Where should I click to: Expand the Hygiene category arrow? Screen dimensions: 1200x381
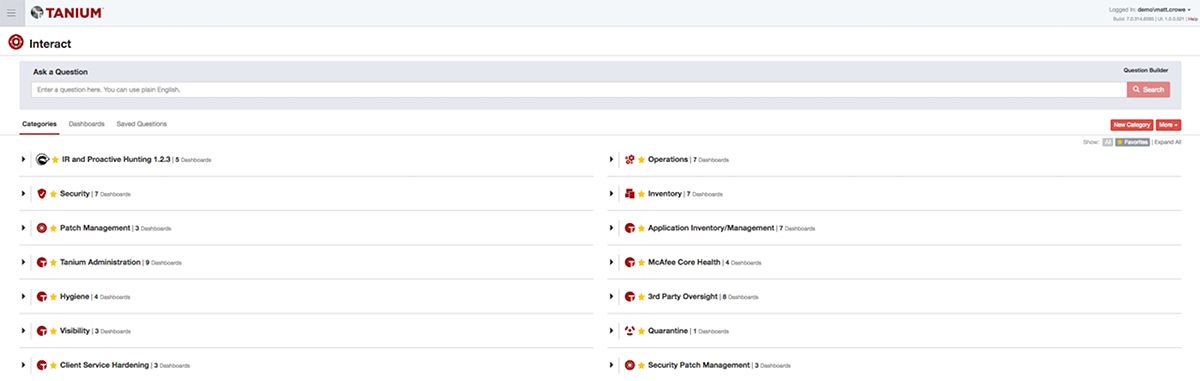pos(23,296)
